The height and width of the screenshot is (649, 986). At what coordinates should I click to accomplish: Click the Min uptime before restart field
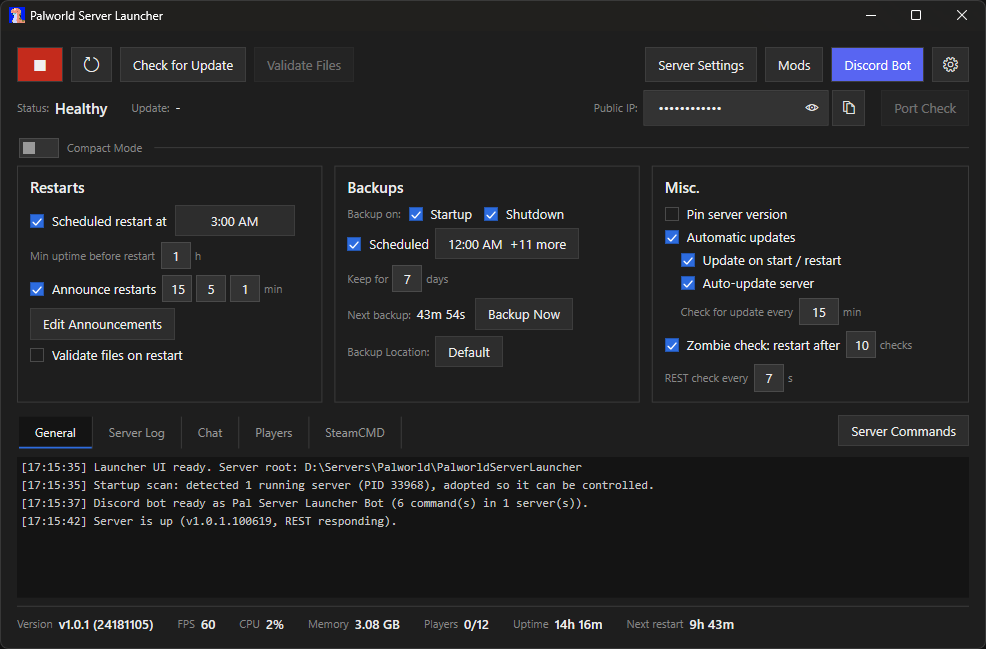tap(176, 256)
